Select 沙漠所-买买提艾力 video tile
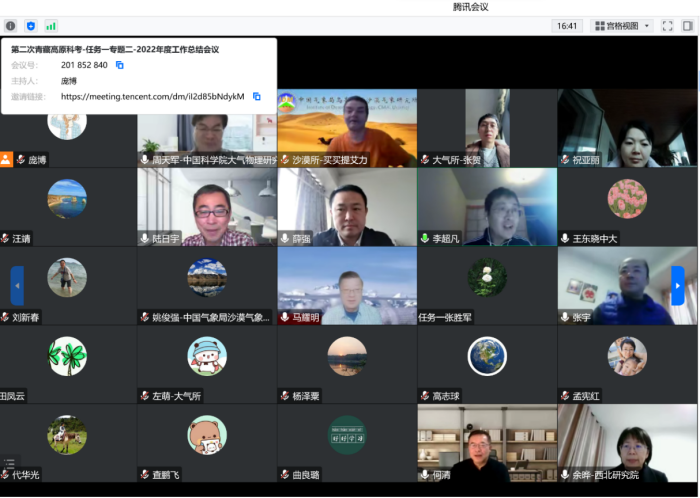Viewport: 700px width, 498px height. click(347, 128)
